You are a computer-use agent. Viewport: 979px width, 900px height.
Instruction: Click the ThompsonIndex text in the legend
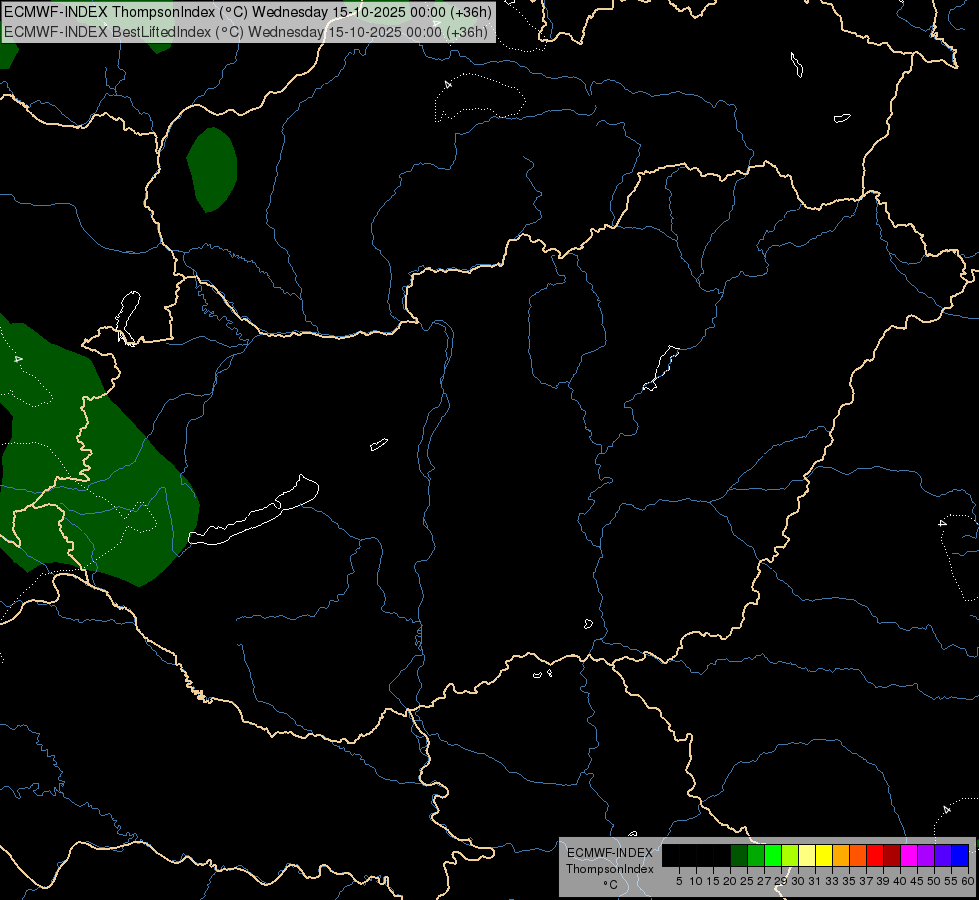point(609,869)
